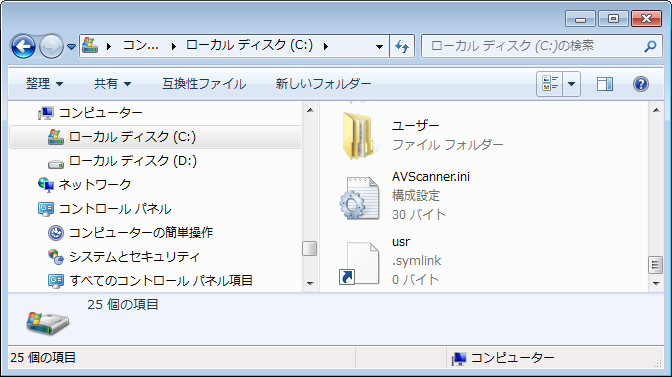The width and height of the screenshot is (672, 377).
Task: Select コンピューター in the navigation tree
Action: (100, 113)
